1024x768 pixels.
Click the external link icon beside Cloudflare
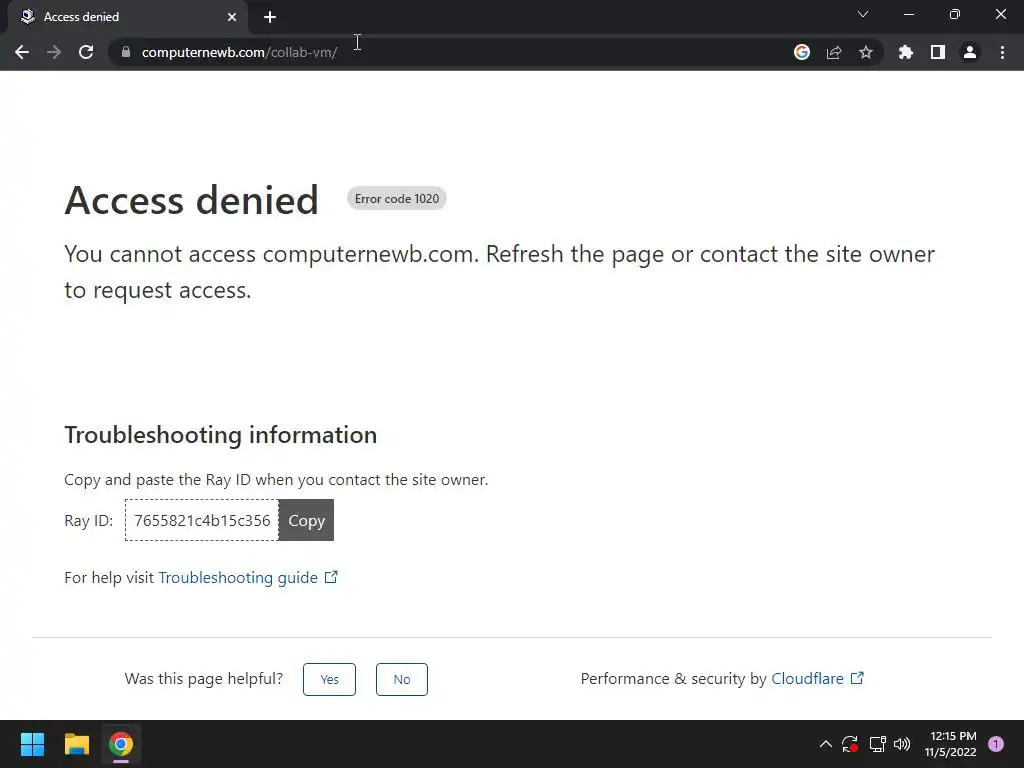(857, 678)
